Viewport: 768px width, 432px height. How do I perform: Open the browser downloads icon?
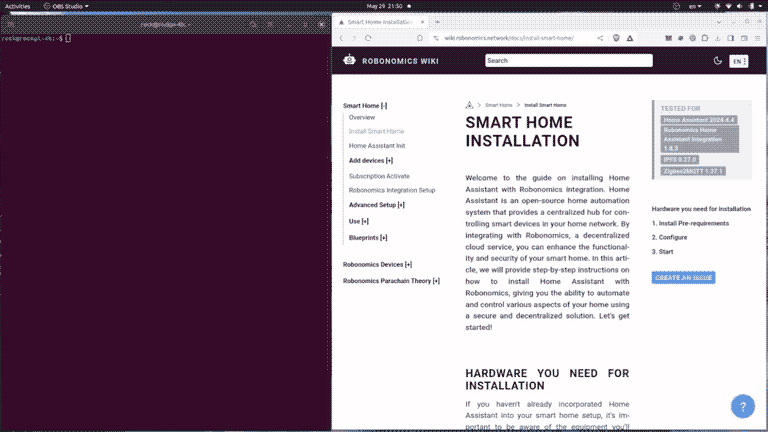point(718,38)
